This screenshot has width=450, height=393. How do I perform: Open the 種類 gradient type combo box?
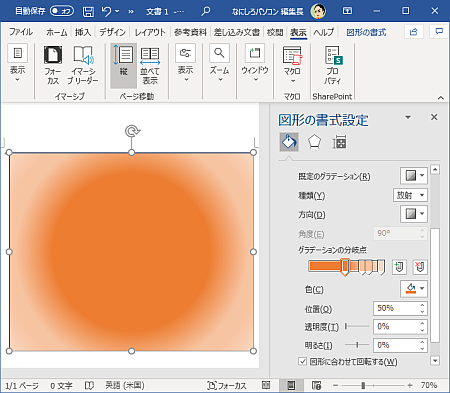[x=410, y=195]
